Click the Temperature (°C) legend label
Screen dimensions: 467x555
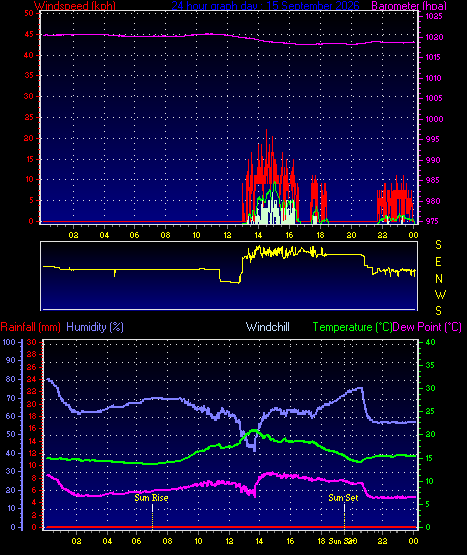tap(352, 327)
